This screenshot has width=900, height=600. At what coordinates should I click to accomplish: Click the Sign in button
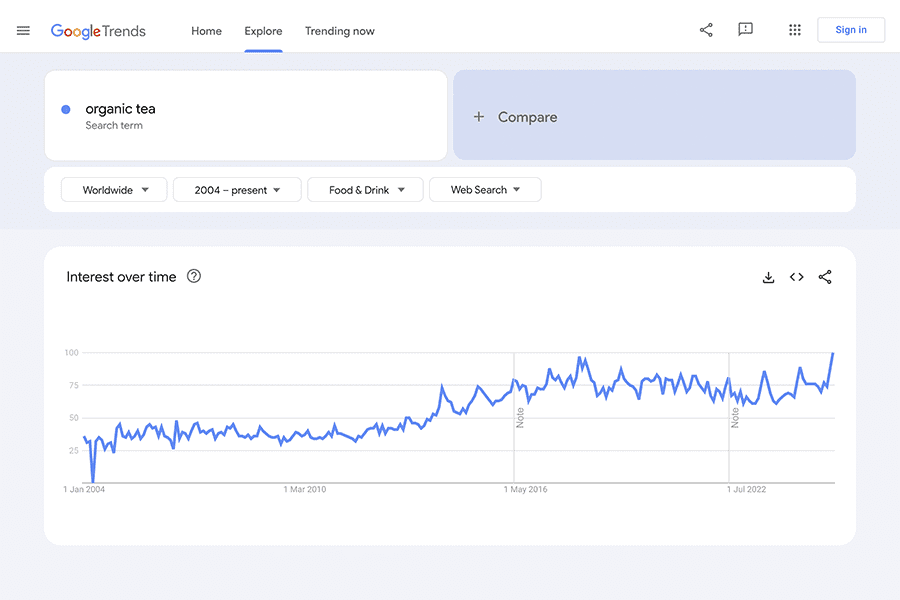pos(851,30)
